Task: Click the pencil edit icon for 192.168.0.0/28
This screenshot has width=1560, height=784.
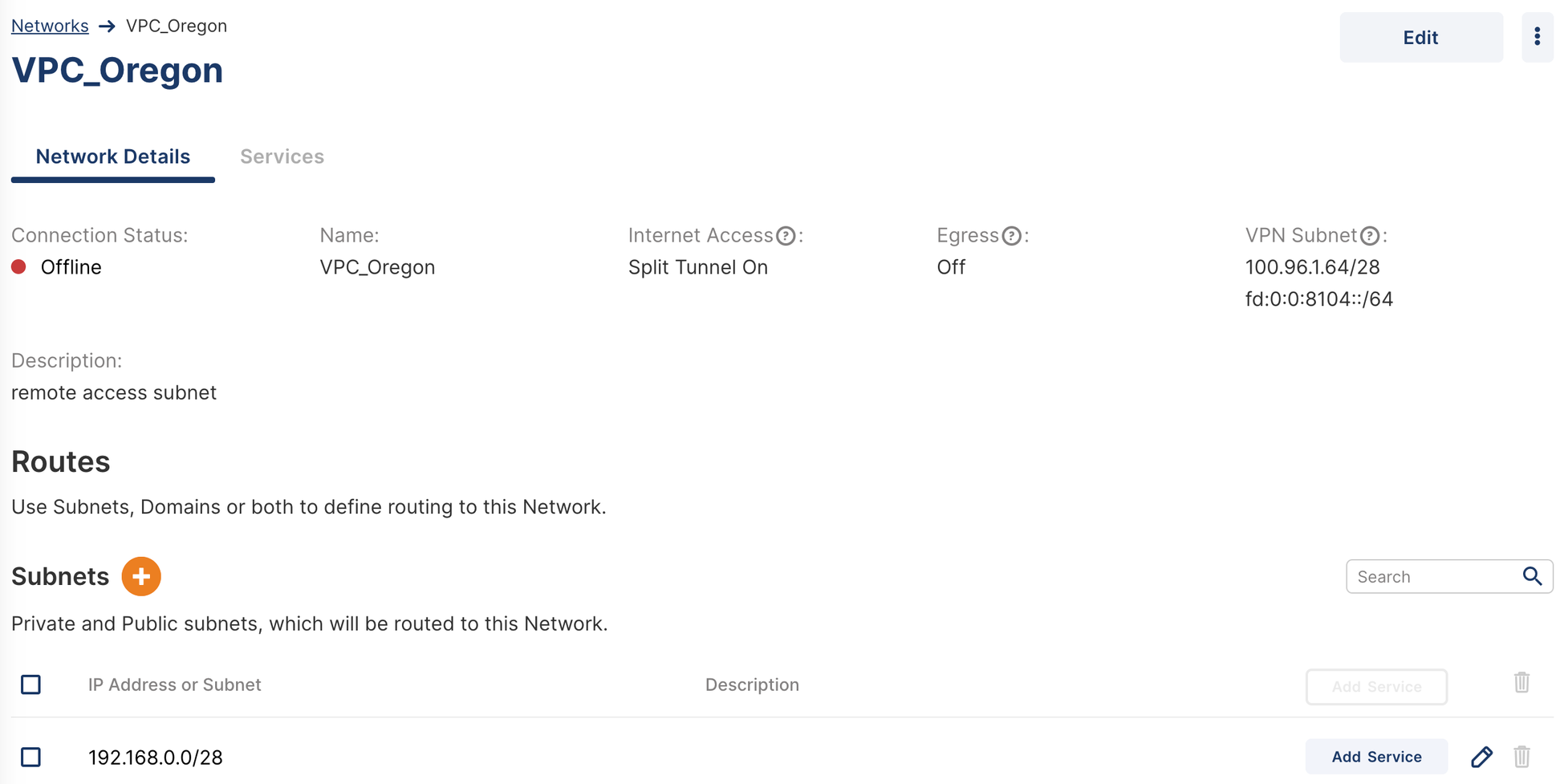Action: pos(1481,757)
